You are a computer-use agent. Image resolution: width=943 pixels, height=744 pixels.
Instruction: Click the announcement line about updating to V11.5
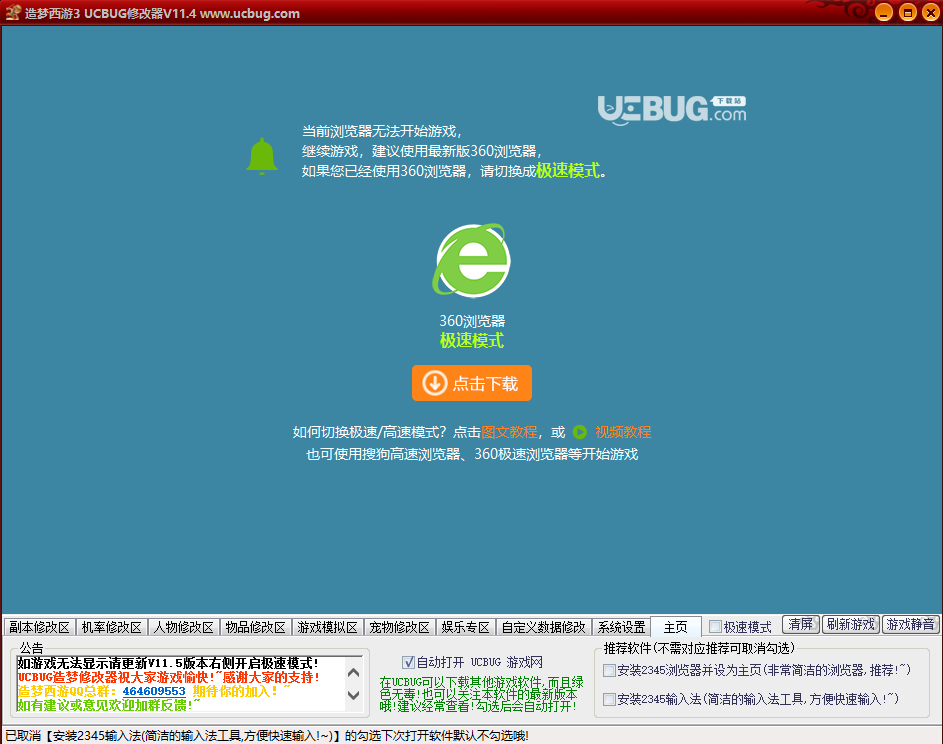pyautogui.click(x=168, y=663)
